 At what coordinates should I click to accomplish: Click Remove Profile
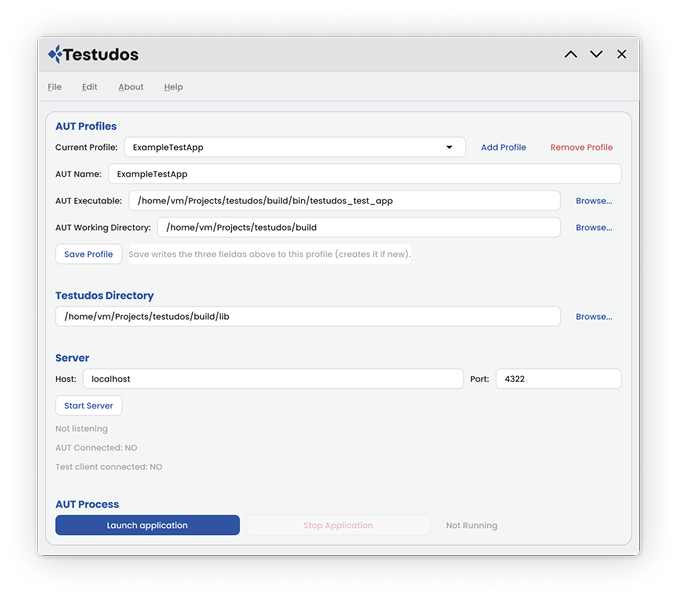[581, 147]
